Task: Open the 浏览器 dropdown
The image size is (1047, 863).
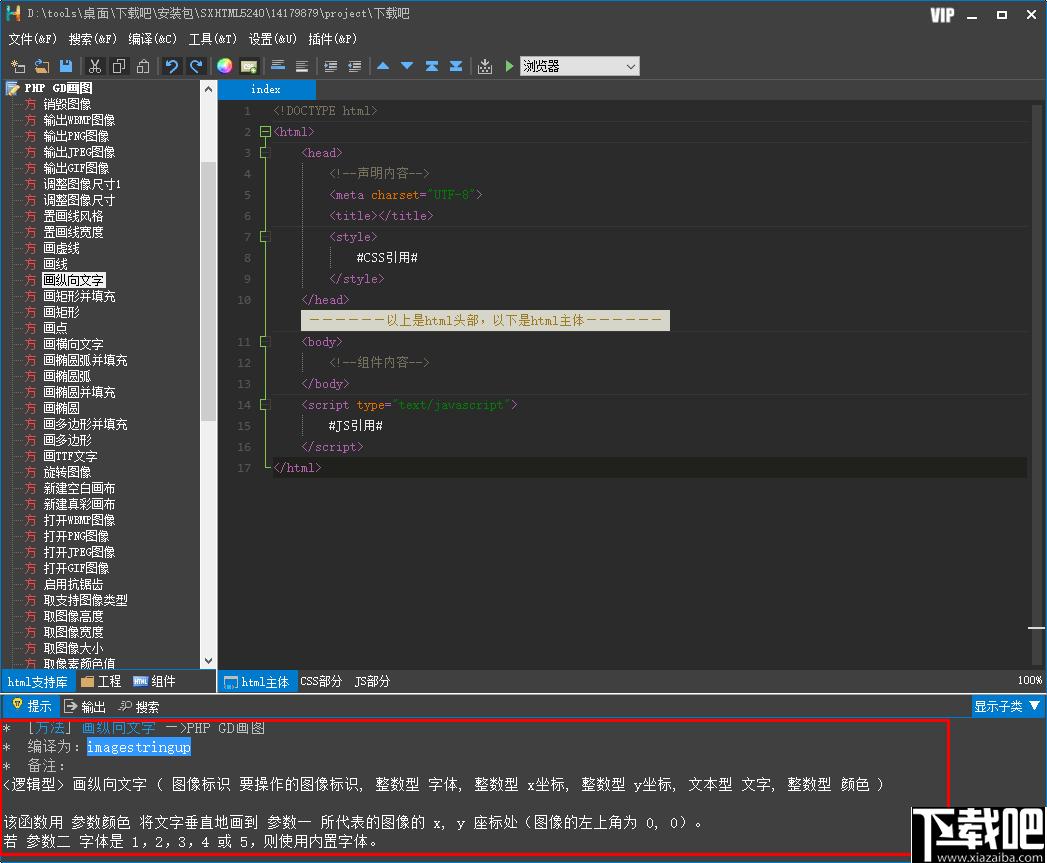Action: click(x=580, y=66)
